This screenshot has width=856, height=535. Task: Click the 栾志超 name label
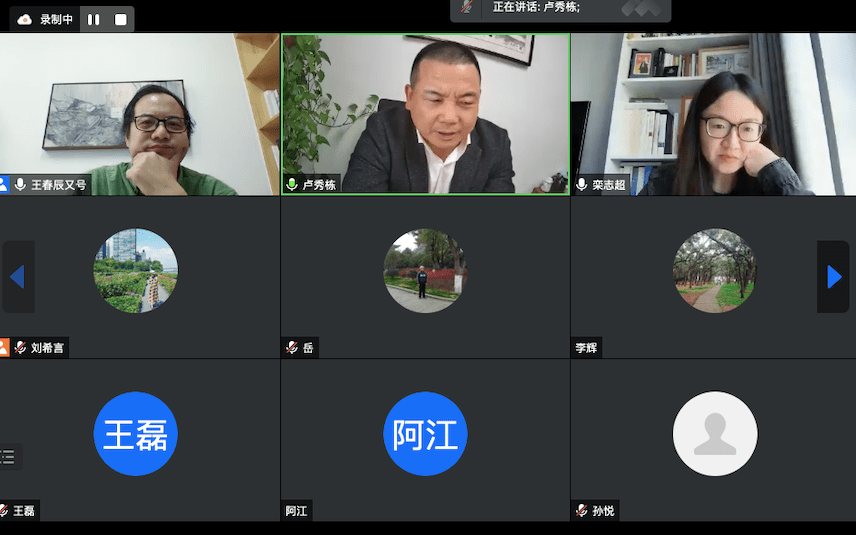tap(609, 185)
